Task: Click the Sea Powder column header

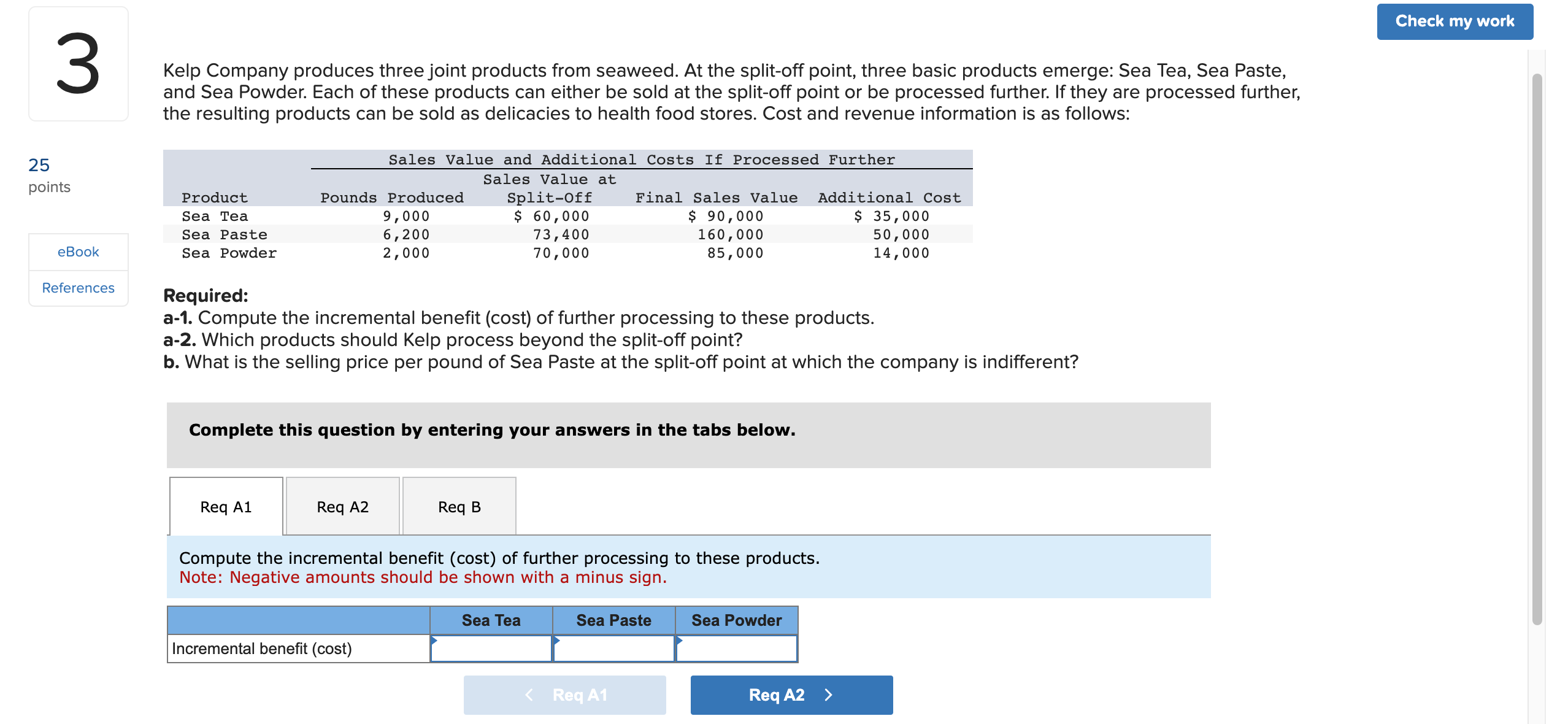Action: click(x=736, y=620)
